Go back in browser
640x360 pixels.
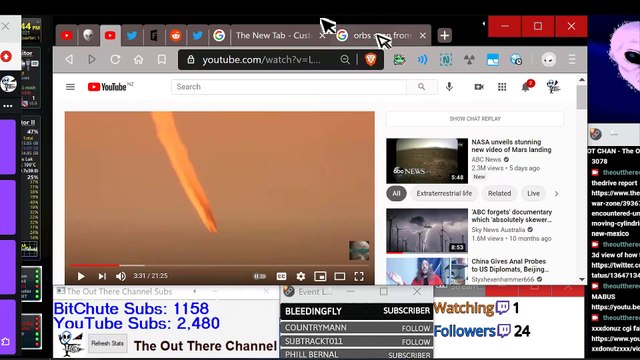69,60
